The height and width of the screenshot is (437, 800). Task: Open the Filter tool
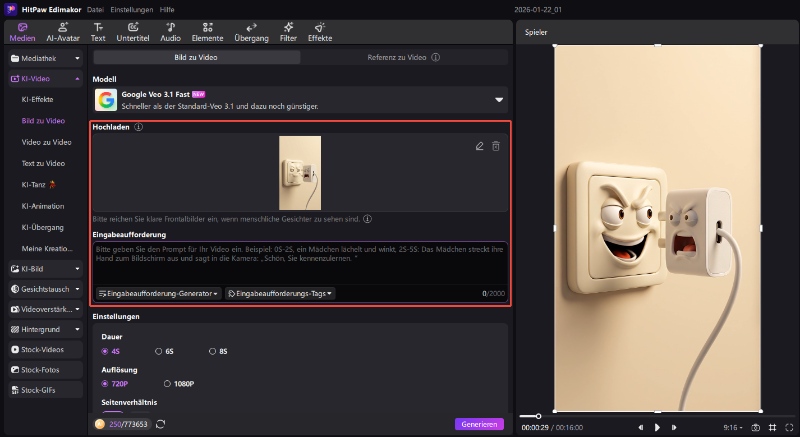288,32
